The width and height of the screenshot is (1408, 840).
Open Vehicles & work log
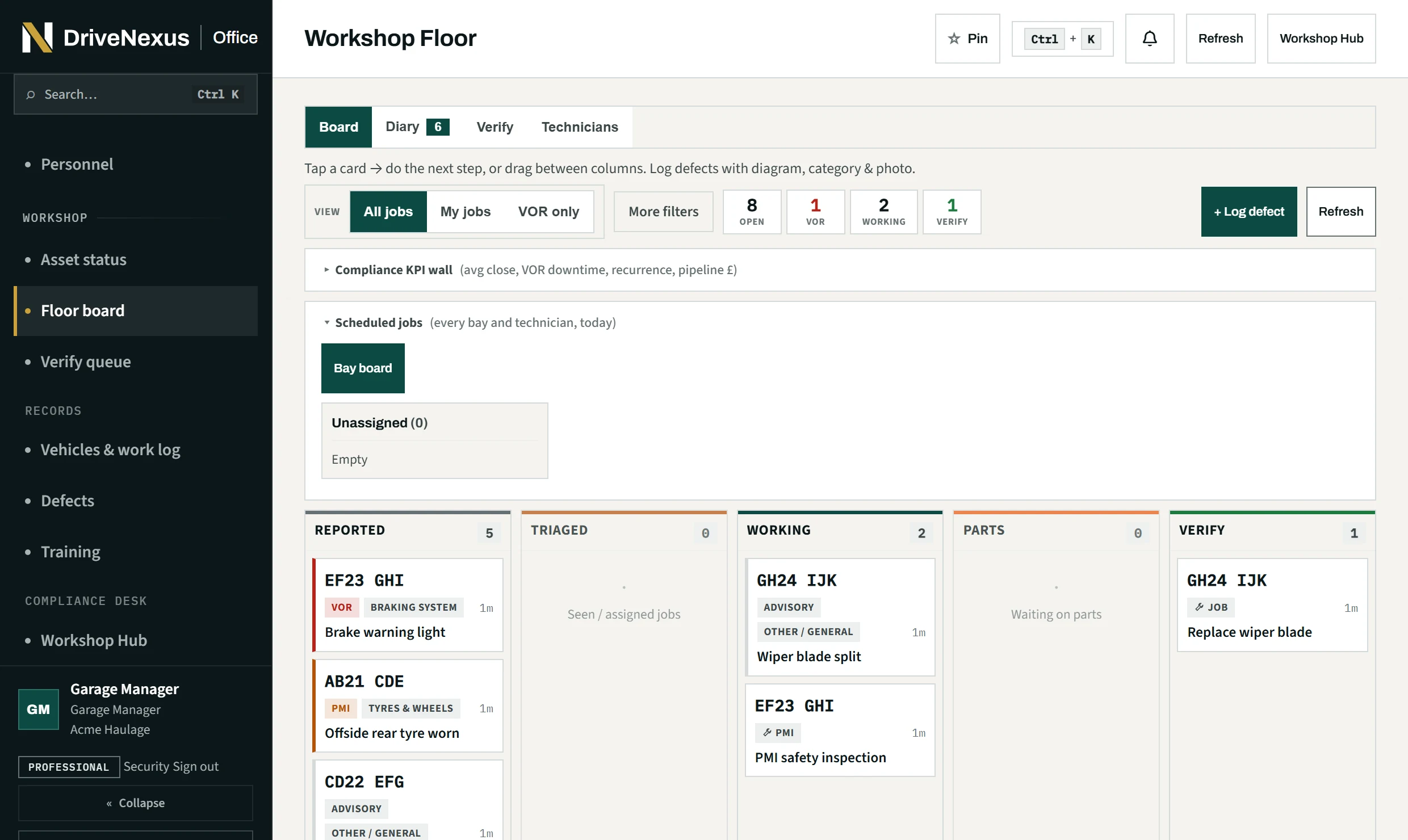coord(136,450)
